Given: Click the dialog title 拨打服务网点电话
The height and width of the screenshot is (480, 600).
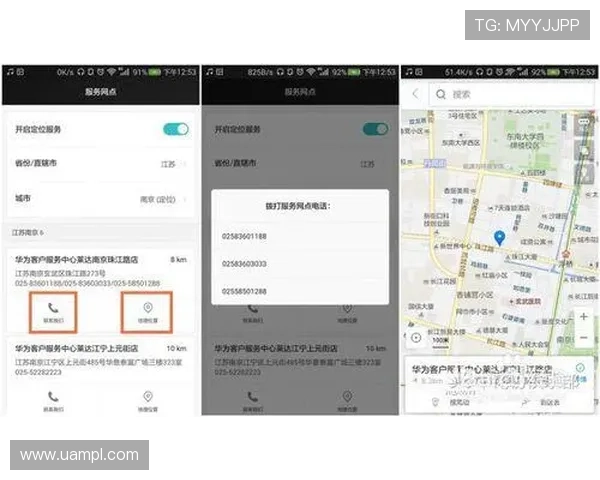Looking at the screenshot, I should 298,206.
